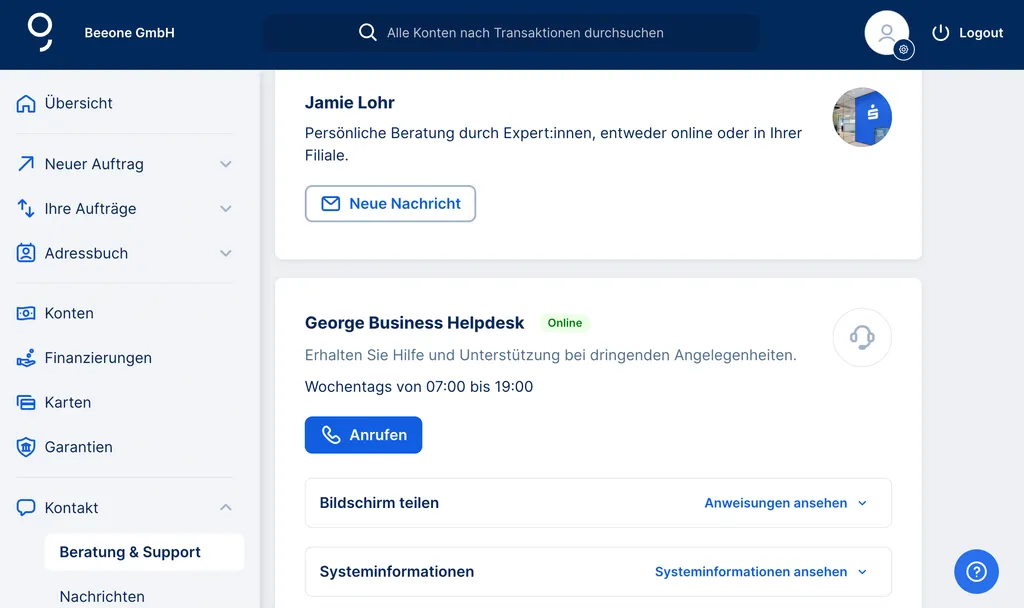This screenshot has height=608, width=1024.
Task: Click the Finanzierungen hand icon
Action: pyautogui.click(x=26, y=358)
